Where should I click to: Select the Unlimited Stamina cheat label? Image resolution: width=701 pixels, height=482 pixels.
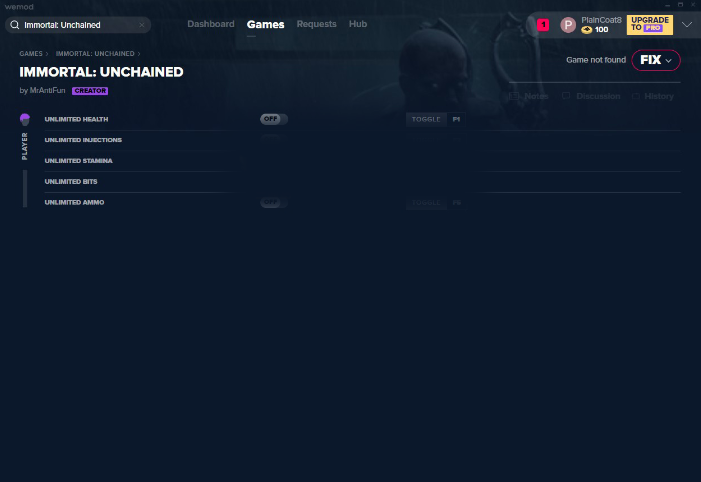click(x=79, y=161)
